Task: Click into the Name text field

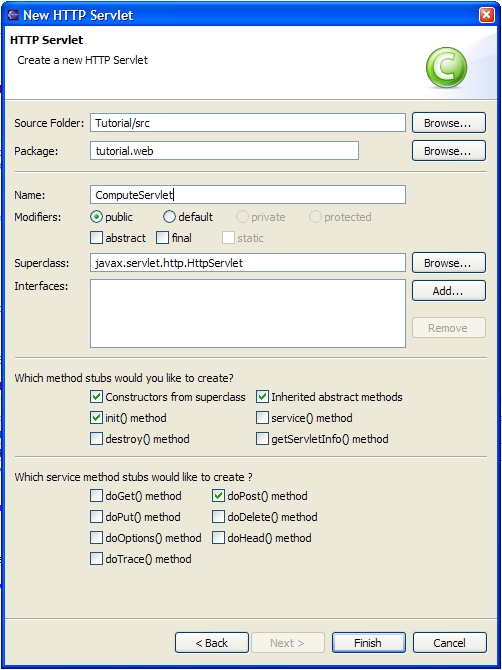Action: coord(248,195)
